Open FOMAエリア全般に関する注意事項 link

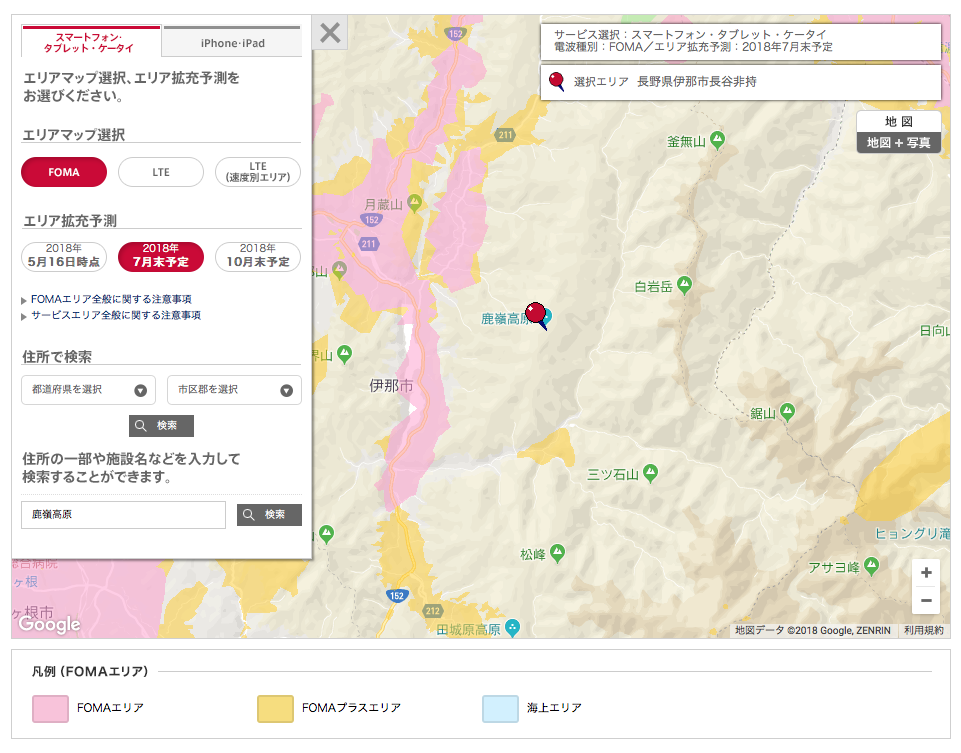pos(111,299)
